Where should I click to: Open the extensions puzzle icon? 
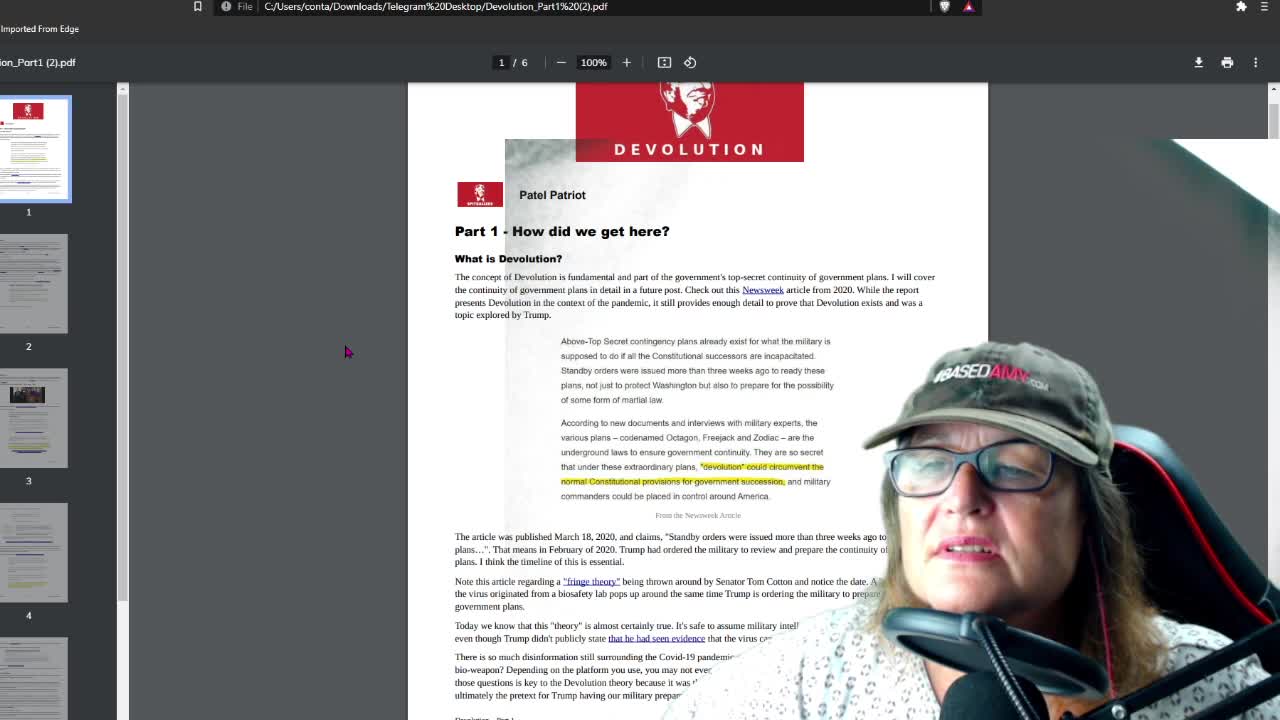click(x=1241, y=7)
